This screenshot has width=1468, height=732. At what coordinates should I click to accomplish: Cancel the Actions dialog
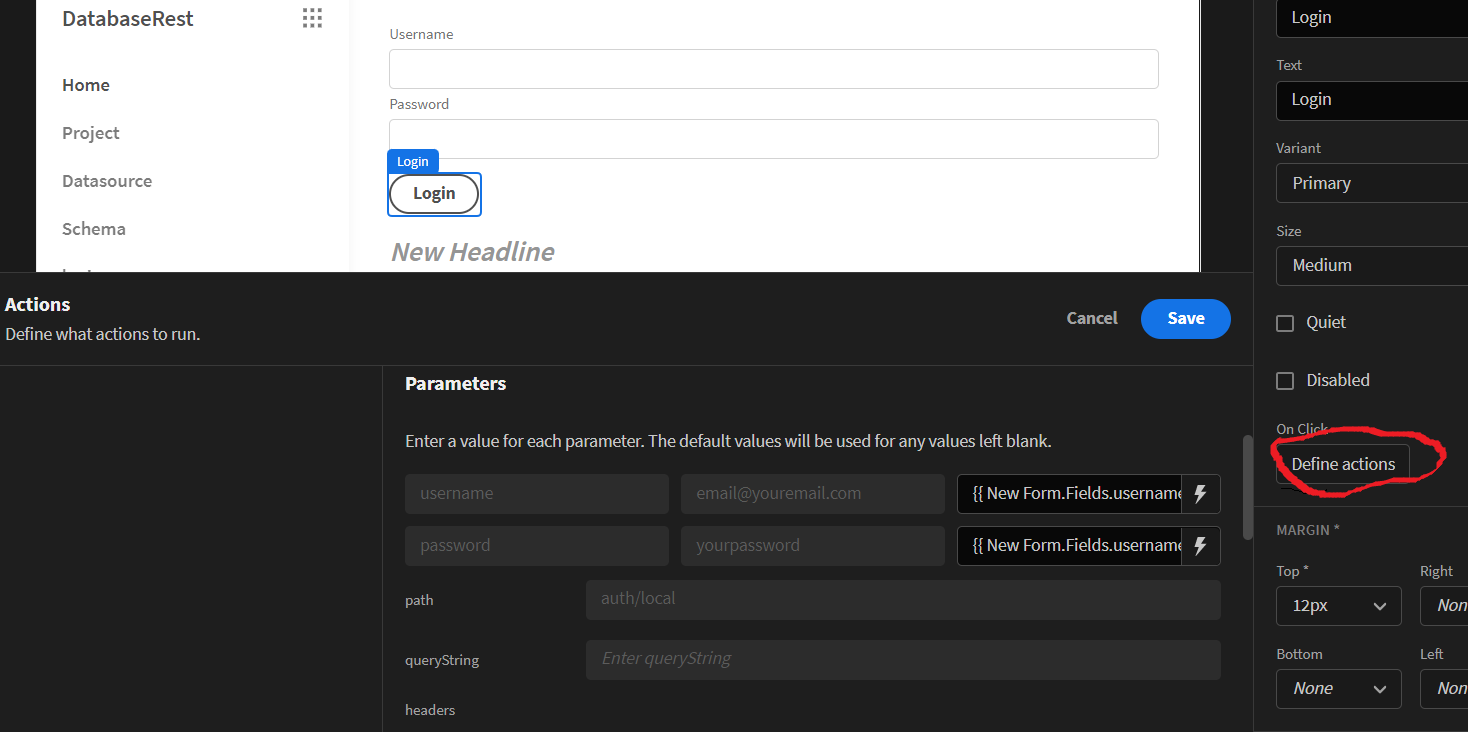(1091, 318)
